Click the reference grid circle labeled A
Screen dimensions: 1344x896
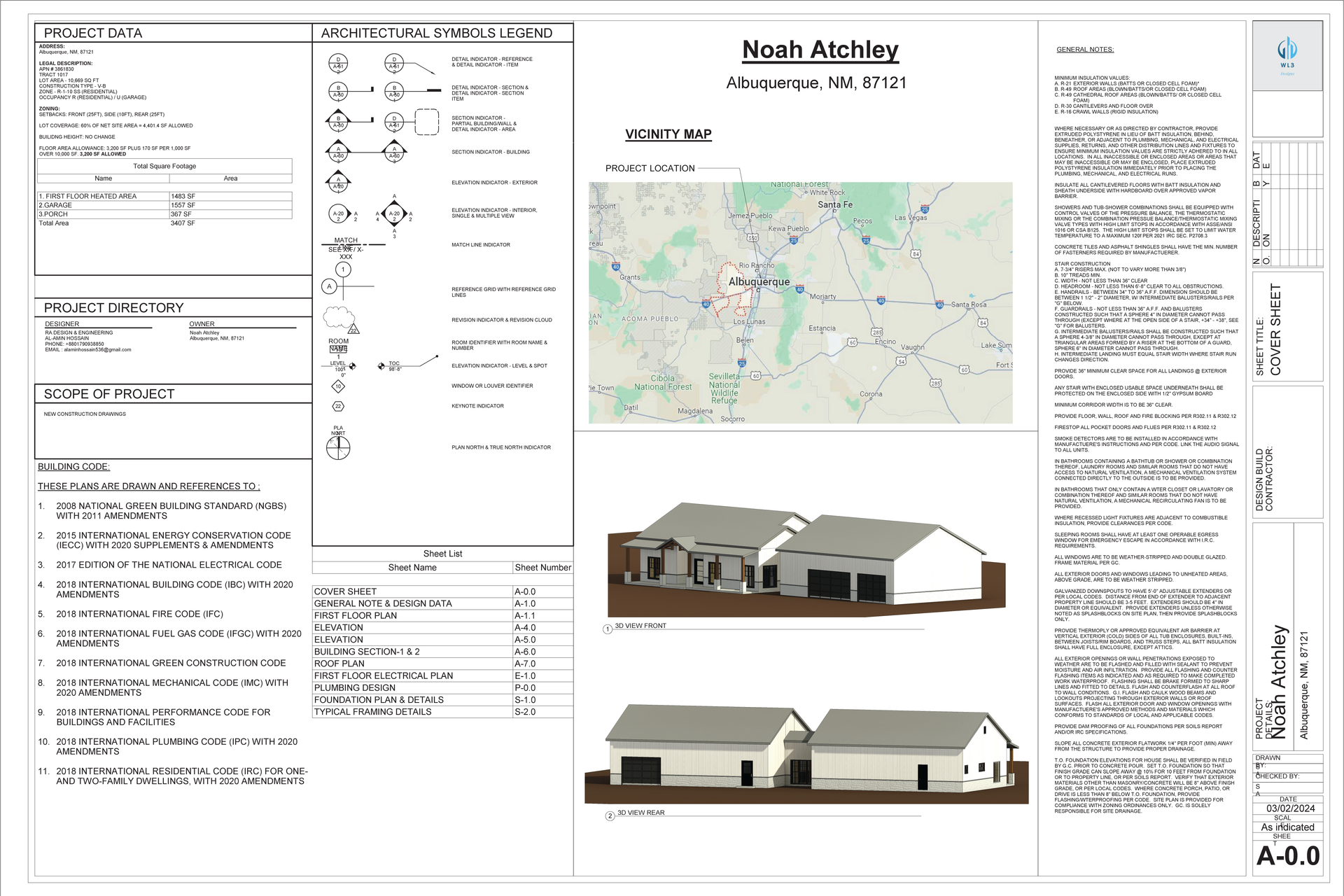(329, 286)
